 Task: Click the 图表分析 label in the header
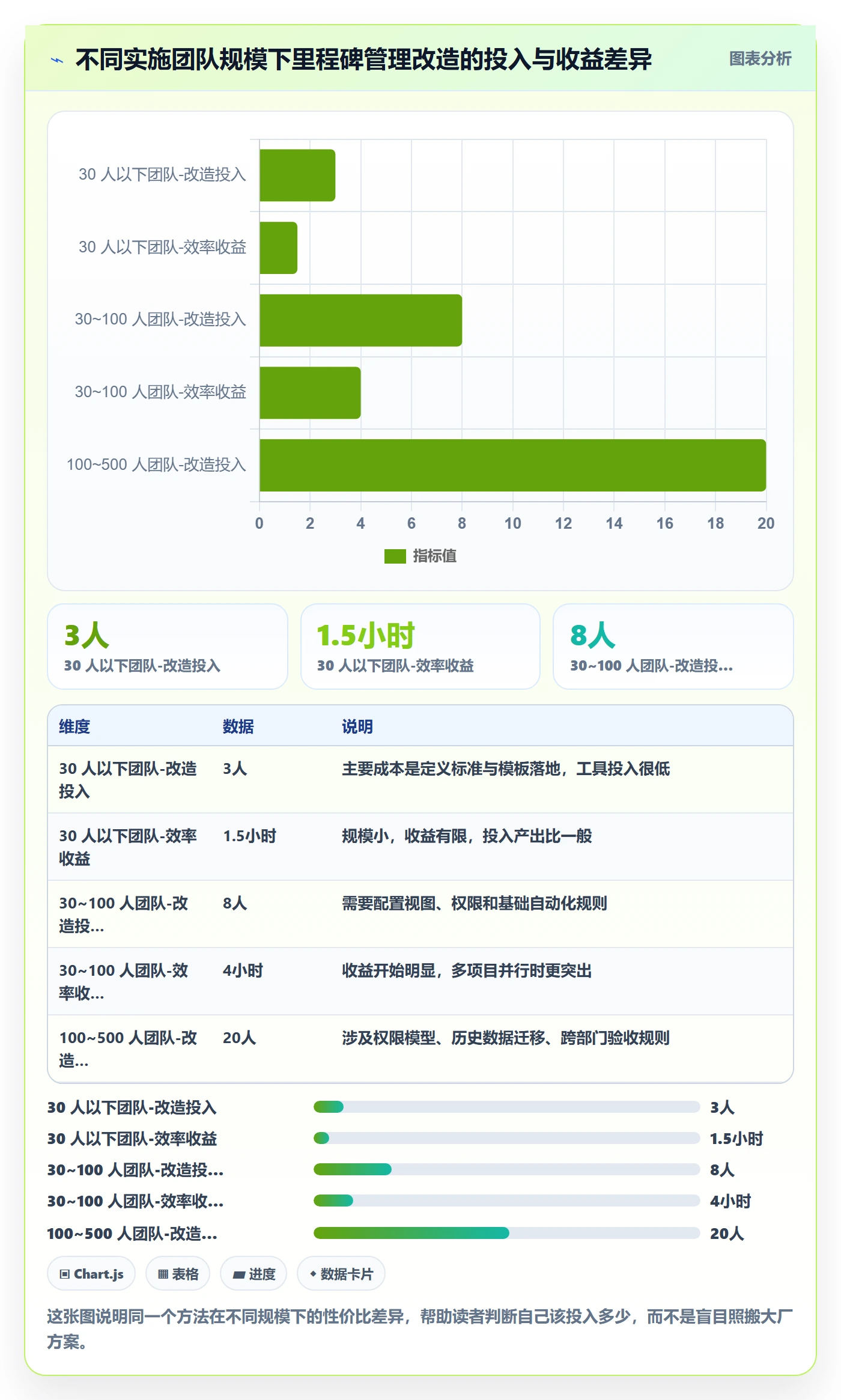[760, 59]
